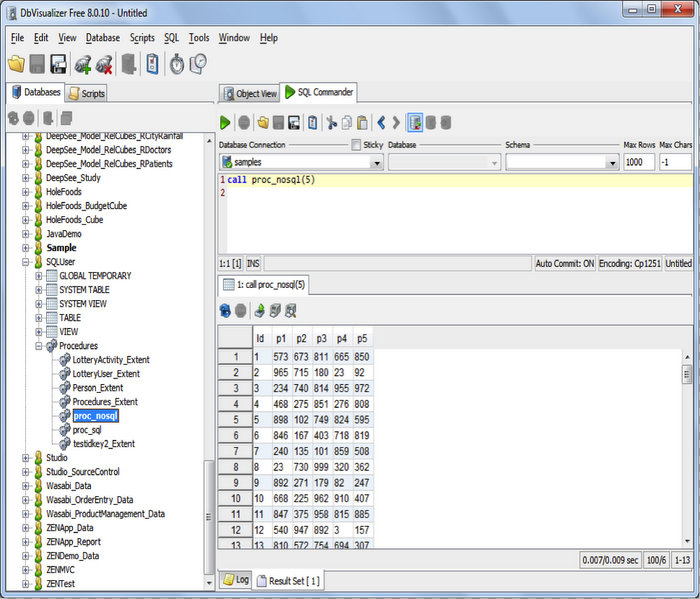Open the Tools menu
Image resolution: width=700 pixels, height=599 pixels.
click(x=199, y=38)
